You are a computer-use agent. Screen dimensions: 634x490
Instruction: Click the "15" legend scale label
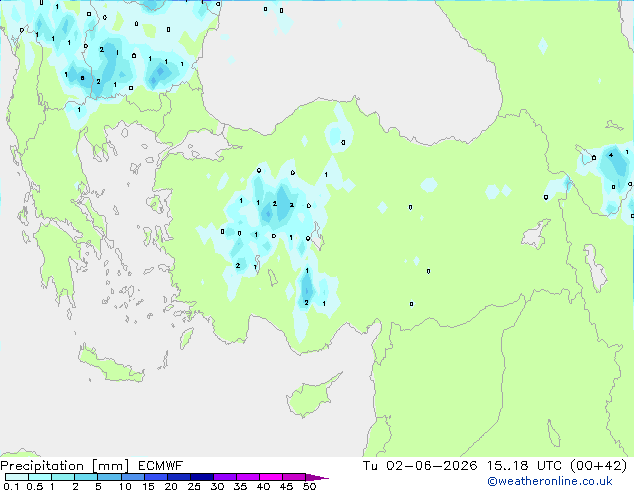click(148, 486)
